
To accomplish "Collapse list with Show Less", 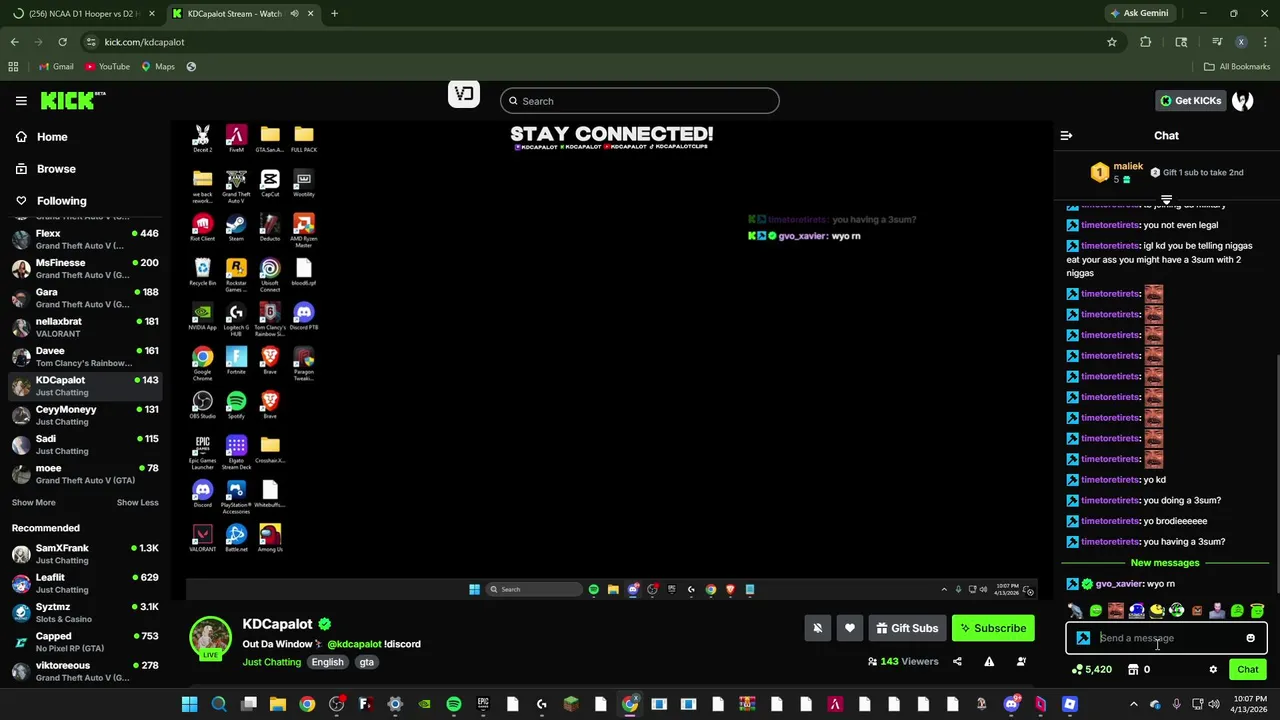I will [x=137, y=503].
